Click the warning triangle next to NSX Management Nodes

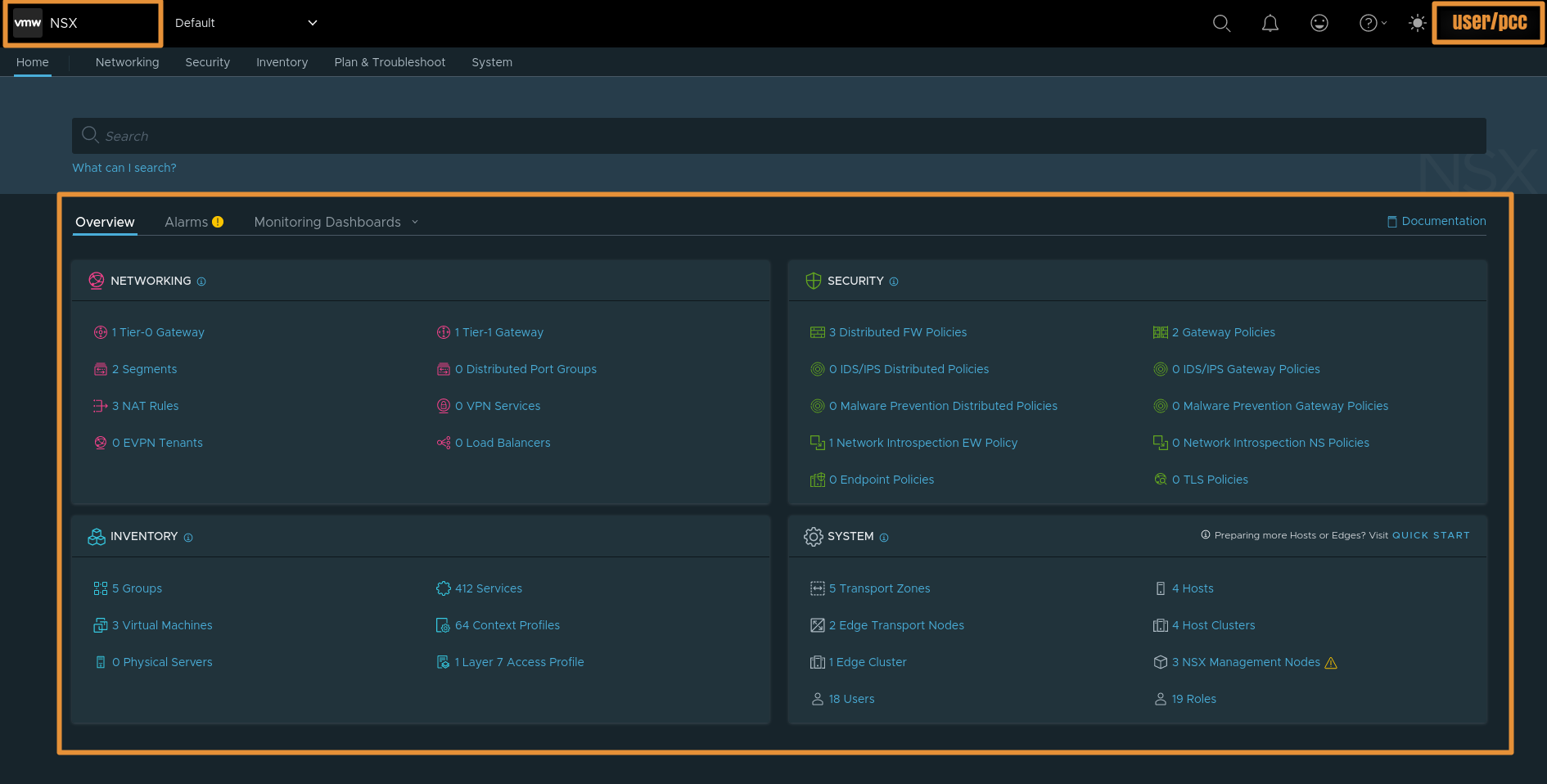(x=1332, y=663)
